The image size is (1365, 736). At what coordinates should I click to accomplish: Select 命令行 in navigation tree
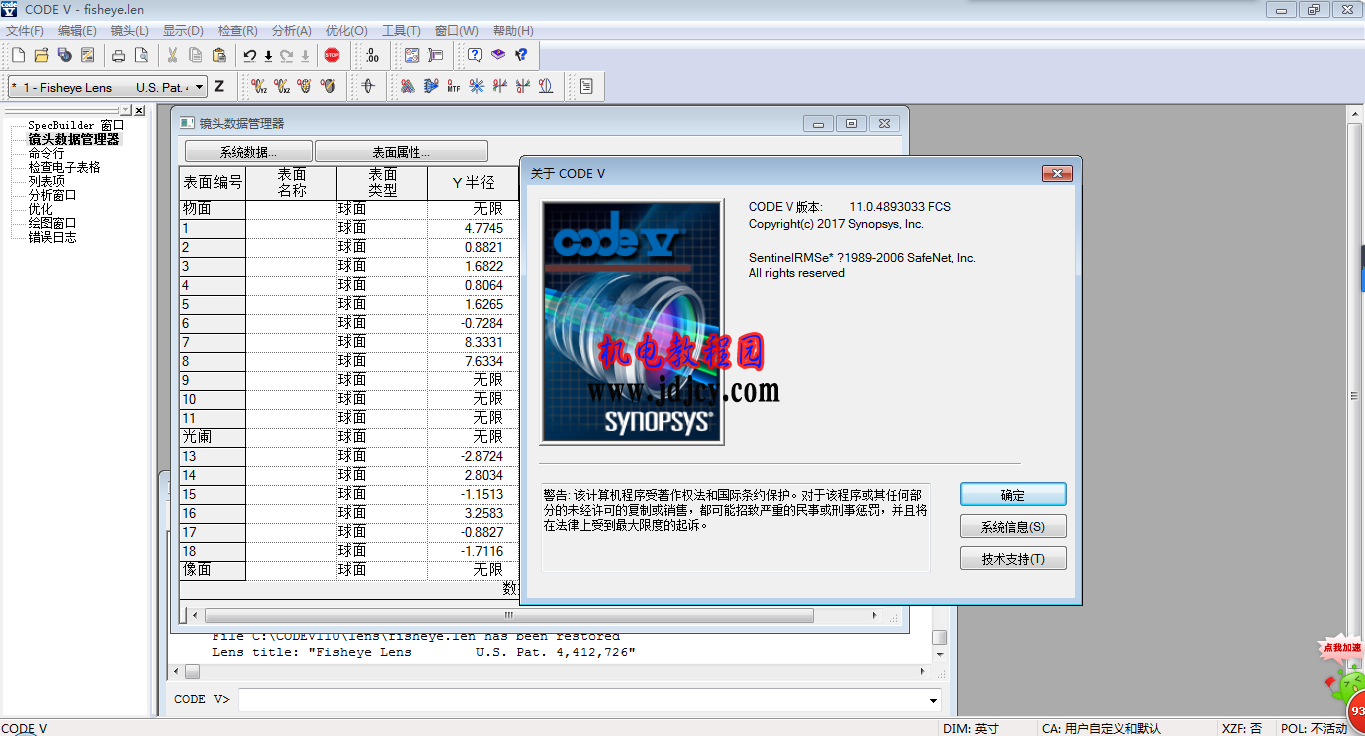click(x=46, y=153)
